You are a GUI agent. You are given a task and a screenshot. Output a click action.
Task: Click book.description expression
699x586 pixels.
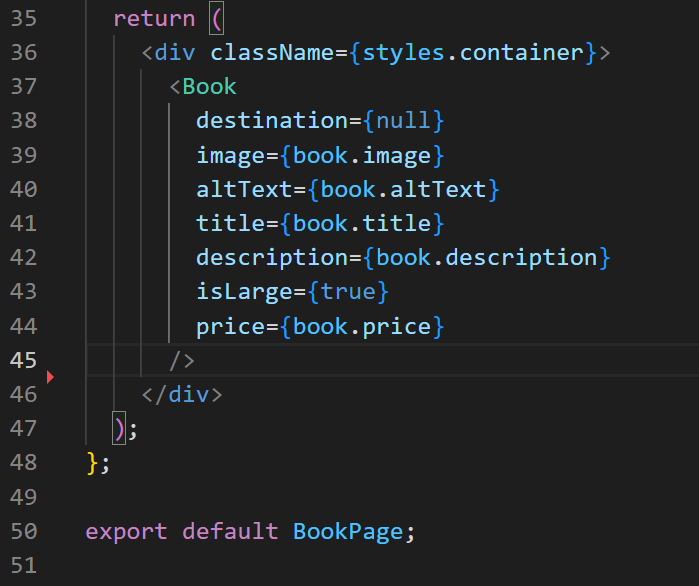point(486,258)
